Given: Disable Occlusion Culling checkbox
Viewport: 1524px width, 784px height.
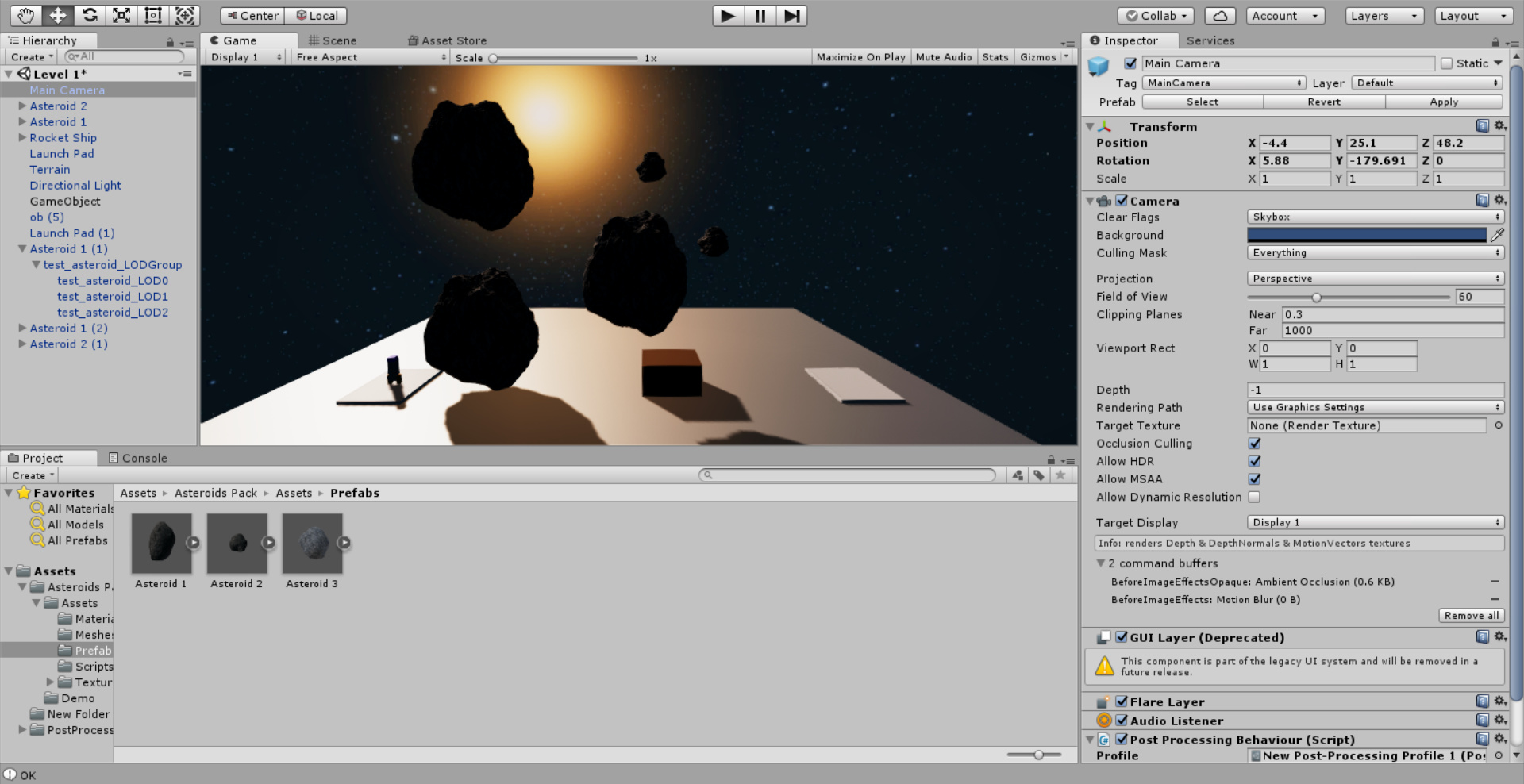Looking at the screenshot, I should click(x=1254, y=444).
